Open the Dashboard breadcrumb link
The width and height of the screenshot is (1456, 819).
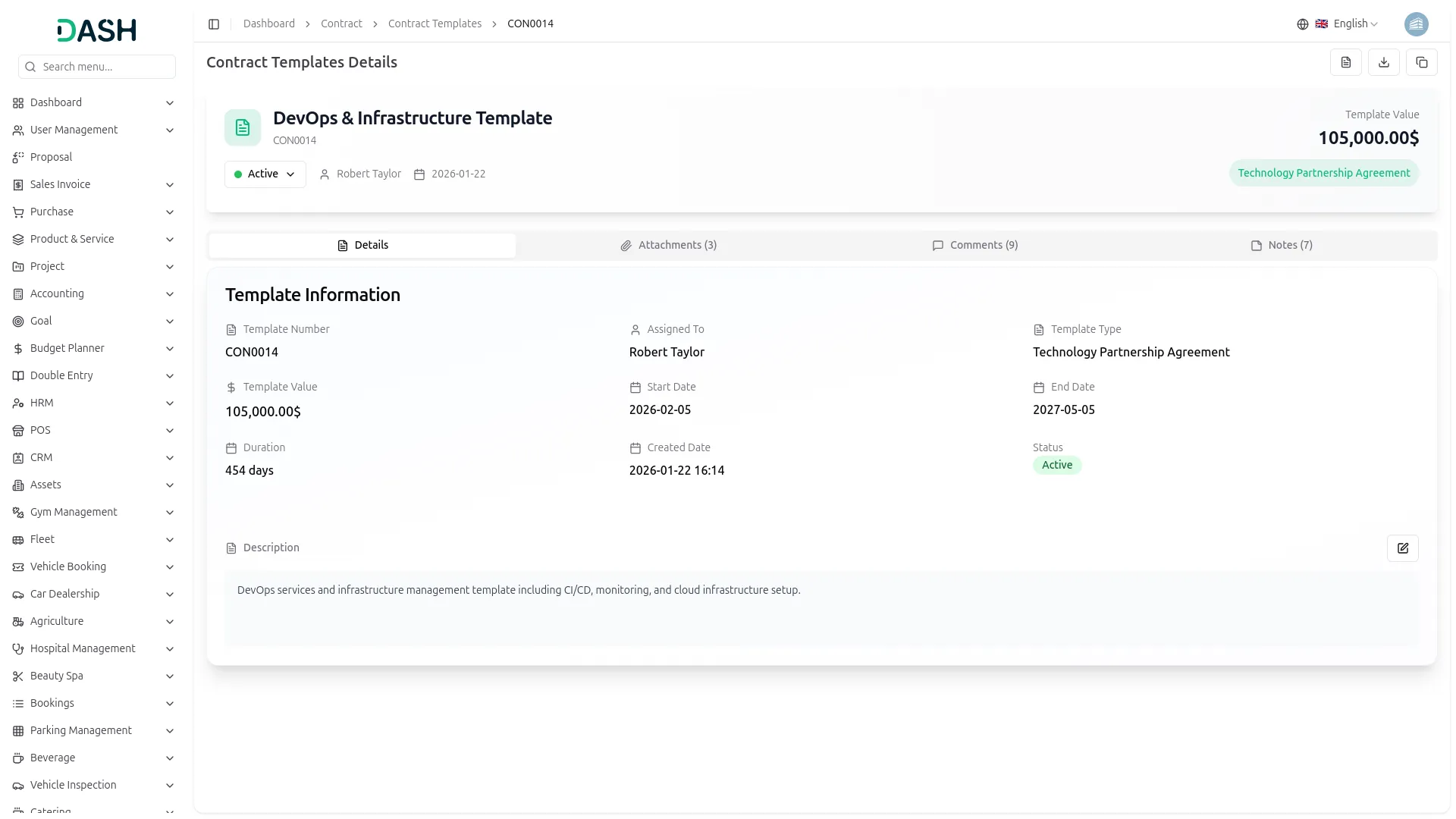point(269,24)
